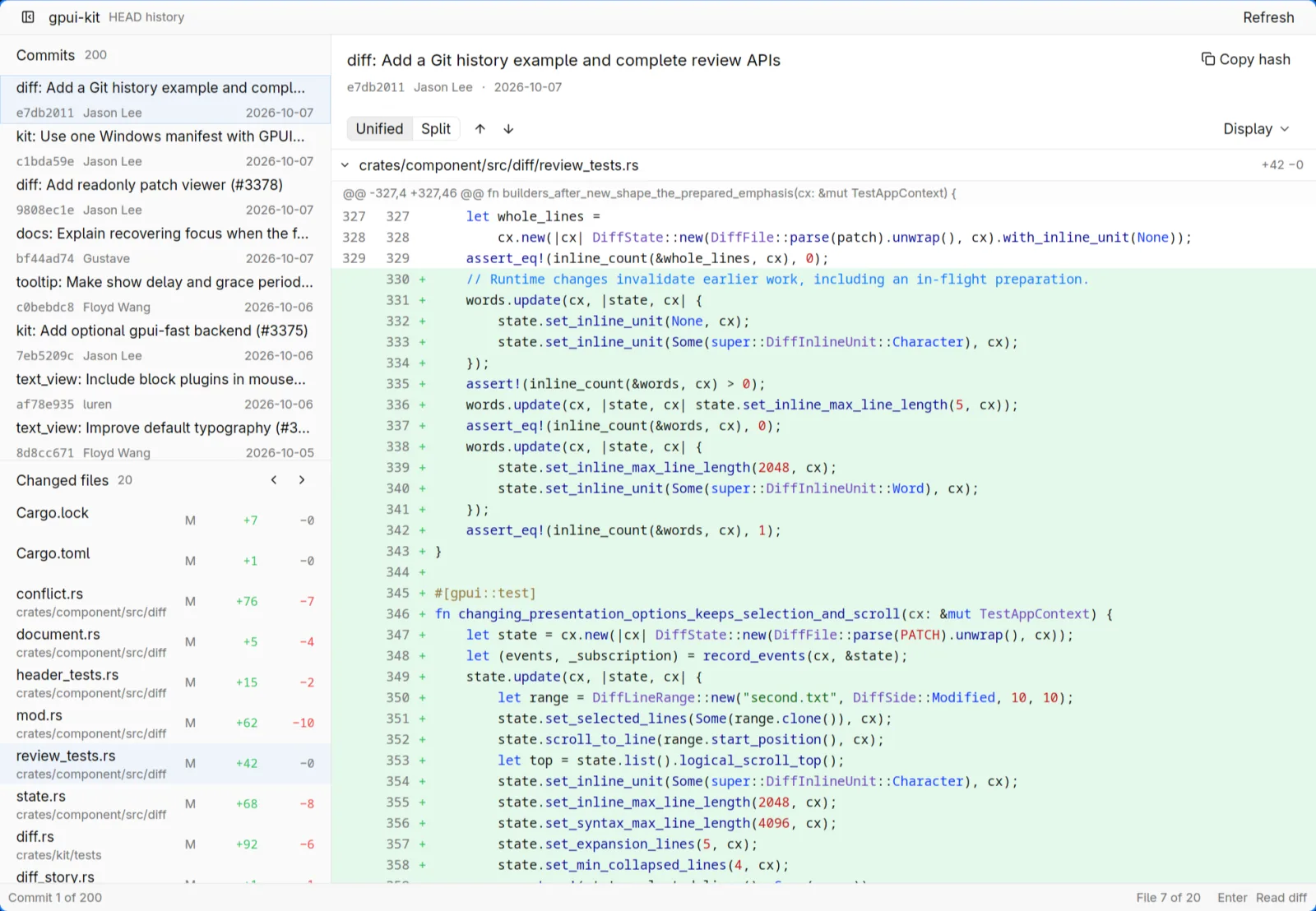Click the copy hash icon

coord(1207,59)
